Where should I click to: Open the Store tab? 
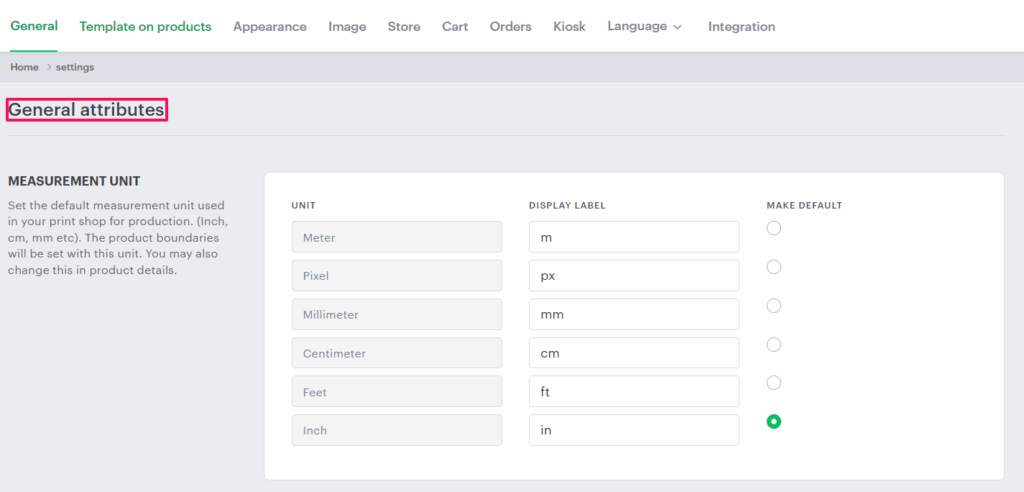(x=404, y=27)
